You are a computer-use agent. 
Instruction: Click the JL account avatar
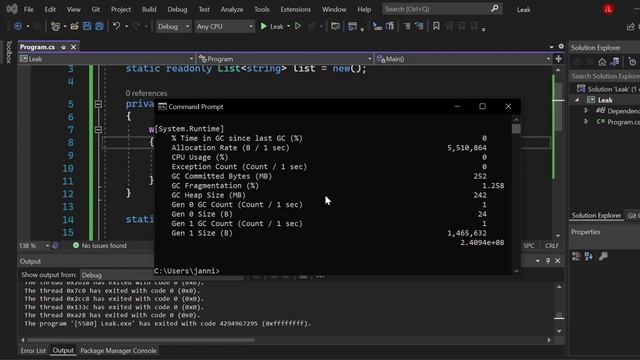click(x=608, y=9)
